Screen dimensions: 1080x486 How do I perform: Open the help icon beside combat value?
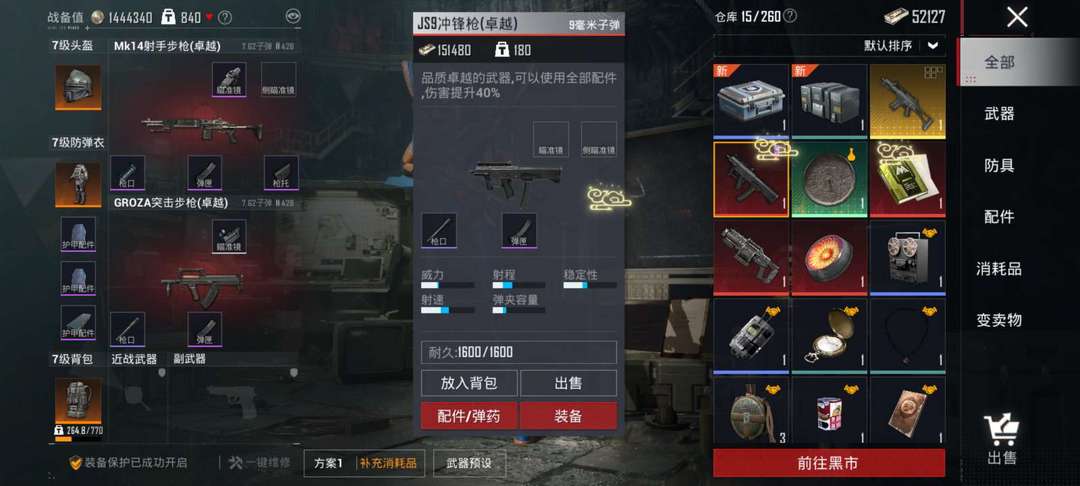[x=225, y=17]
